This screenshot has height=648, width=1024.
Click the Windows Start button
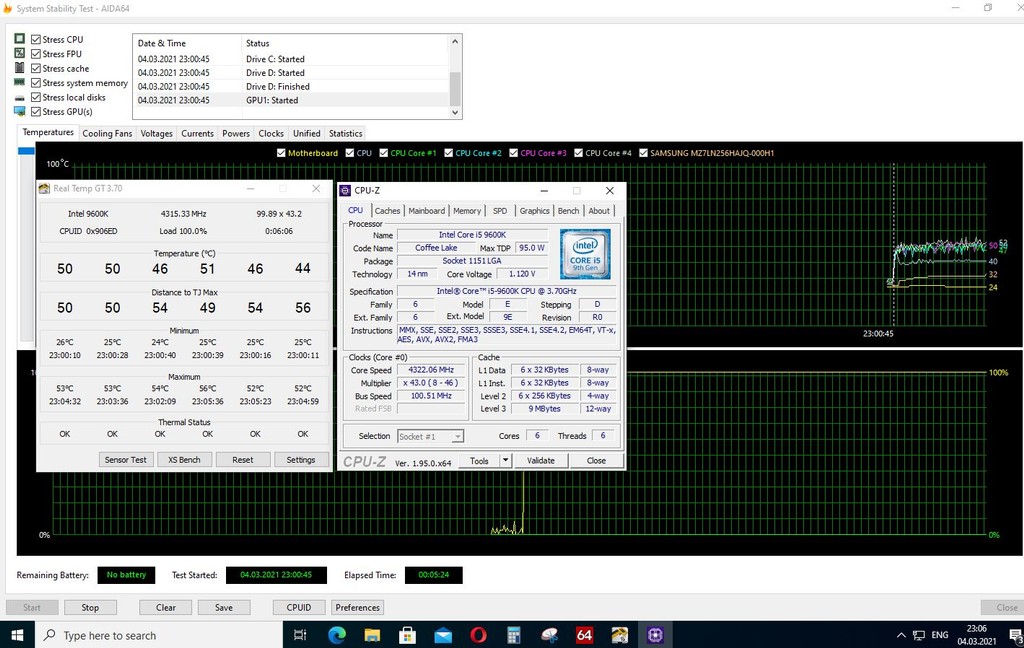(18, 635)
